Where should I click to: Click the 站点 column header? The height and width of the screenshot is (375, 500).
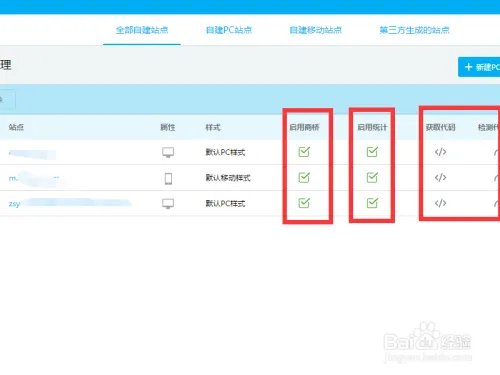pos(16,127)
